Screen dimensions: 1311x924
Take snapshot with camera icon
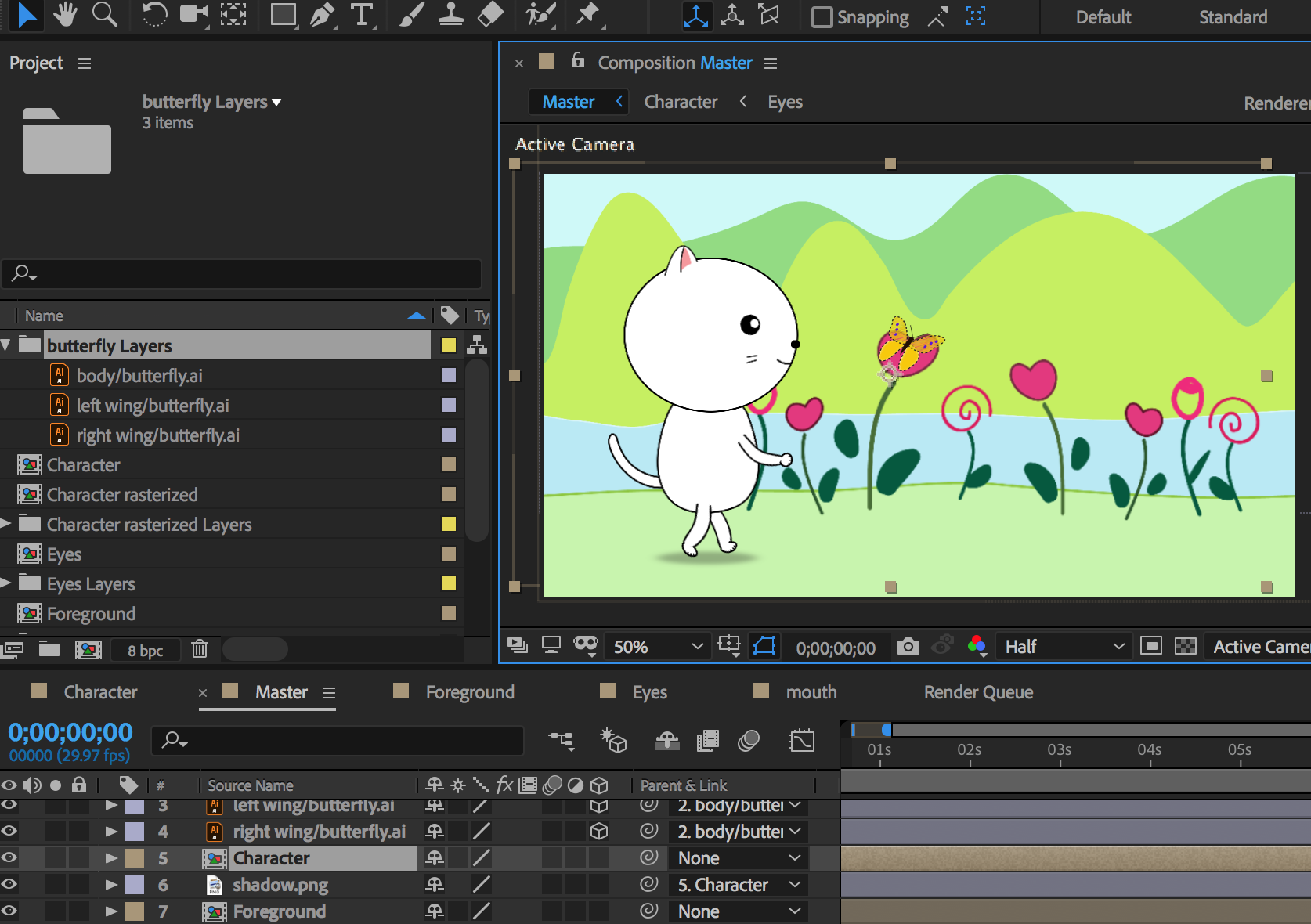(x=908, y=646)
